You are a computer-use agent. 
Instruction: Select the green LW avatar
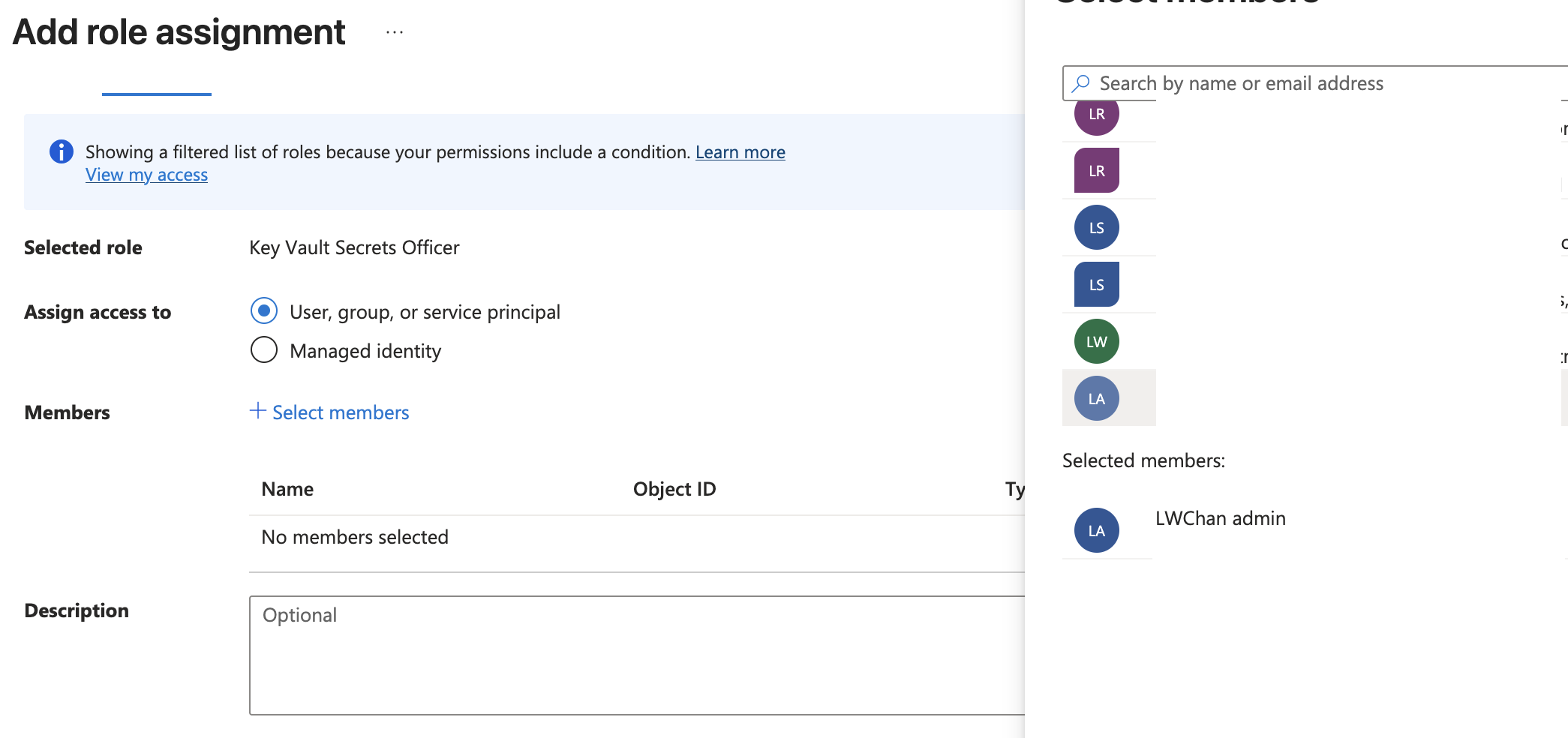click(x=1097, y=341)
